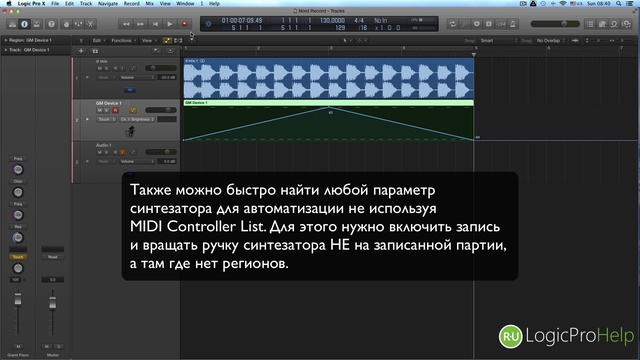The image size is (640, 360).
Task: Expand the Region: GM Device 1 inspector
Action: click(6, 40)
